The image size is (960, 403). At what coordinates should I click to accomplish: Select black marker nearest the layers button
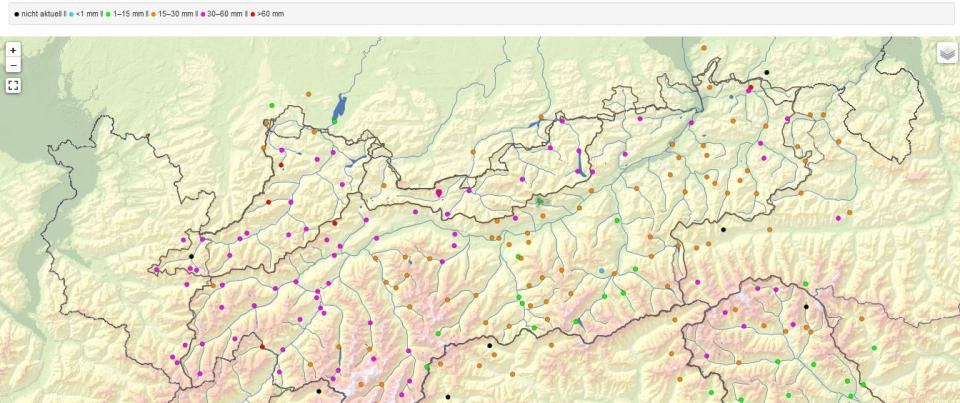[767, 72]
